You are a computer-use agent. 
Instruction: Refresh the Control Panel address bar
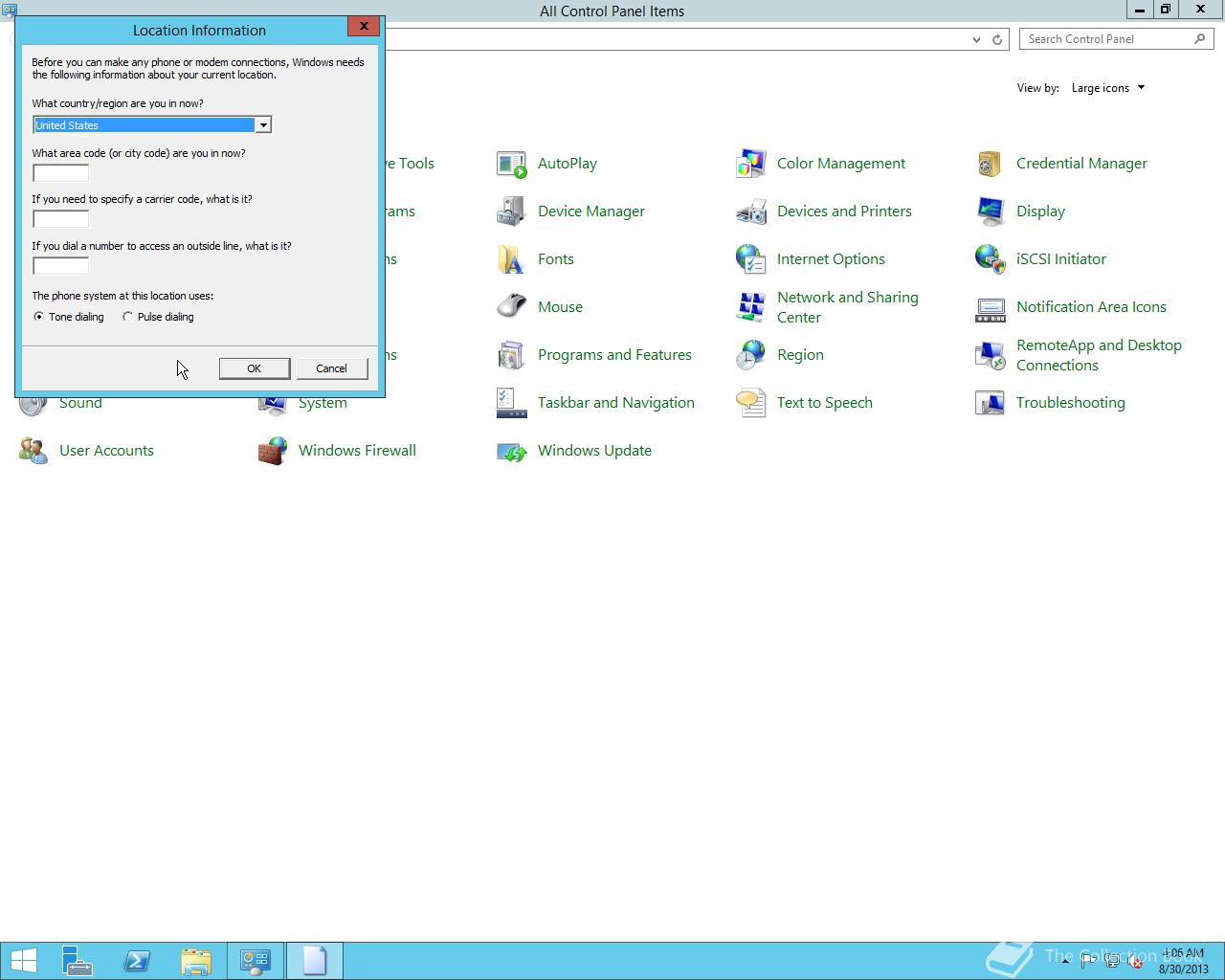click(997, 39)
